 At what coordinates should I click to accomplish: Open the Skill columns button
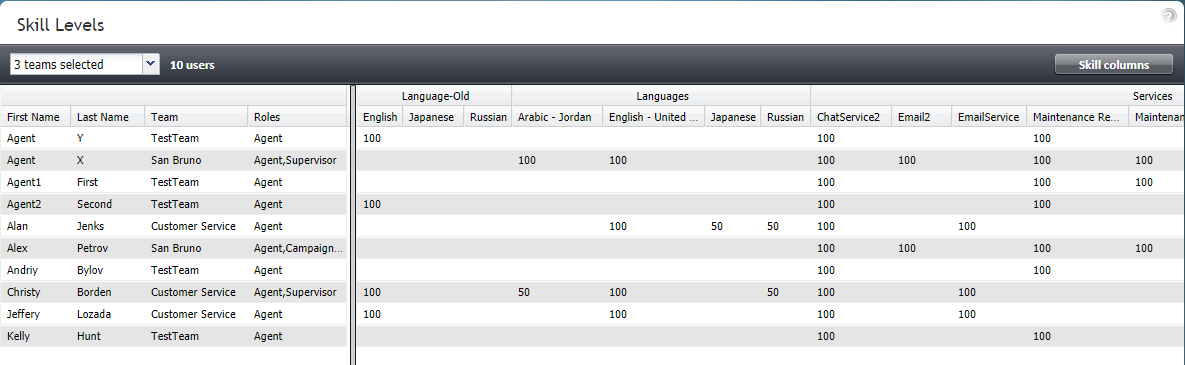pyautogui.click(x=1114, y=65)
